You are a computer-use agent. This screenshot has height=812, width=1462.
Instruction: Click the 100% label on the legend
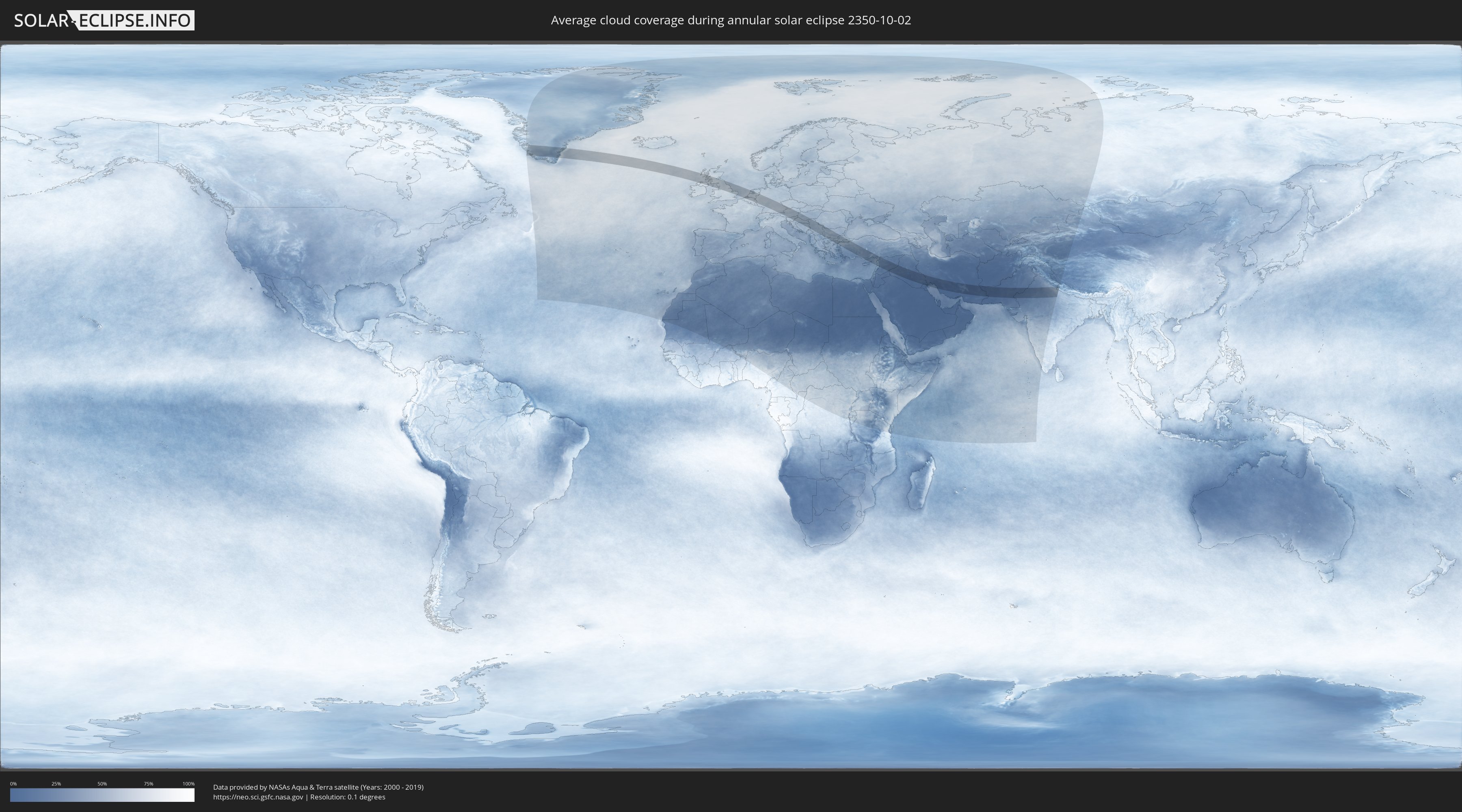point(188,784)
